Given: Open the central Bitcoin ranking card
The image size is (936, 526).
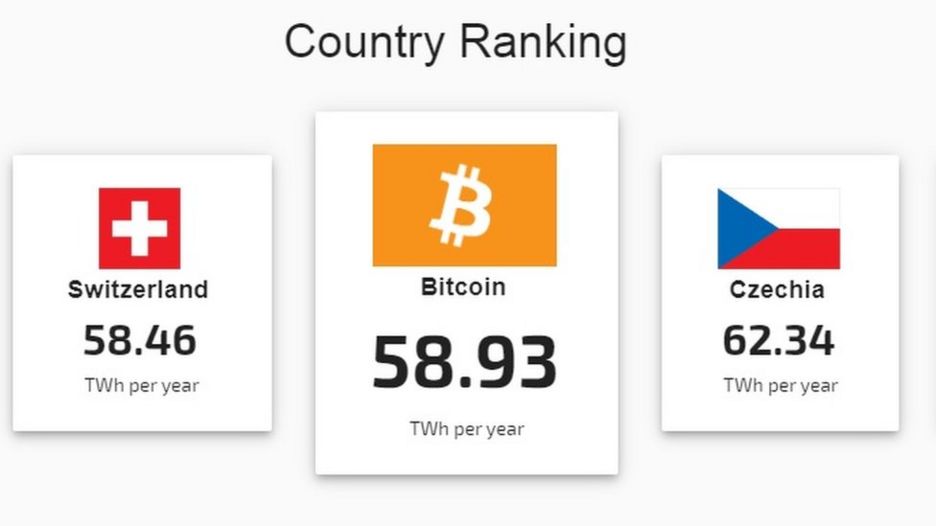Looking at the screenshot, I should tap(467, 293).
